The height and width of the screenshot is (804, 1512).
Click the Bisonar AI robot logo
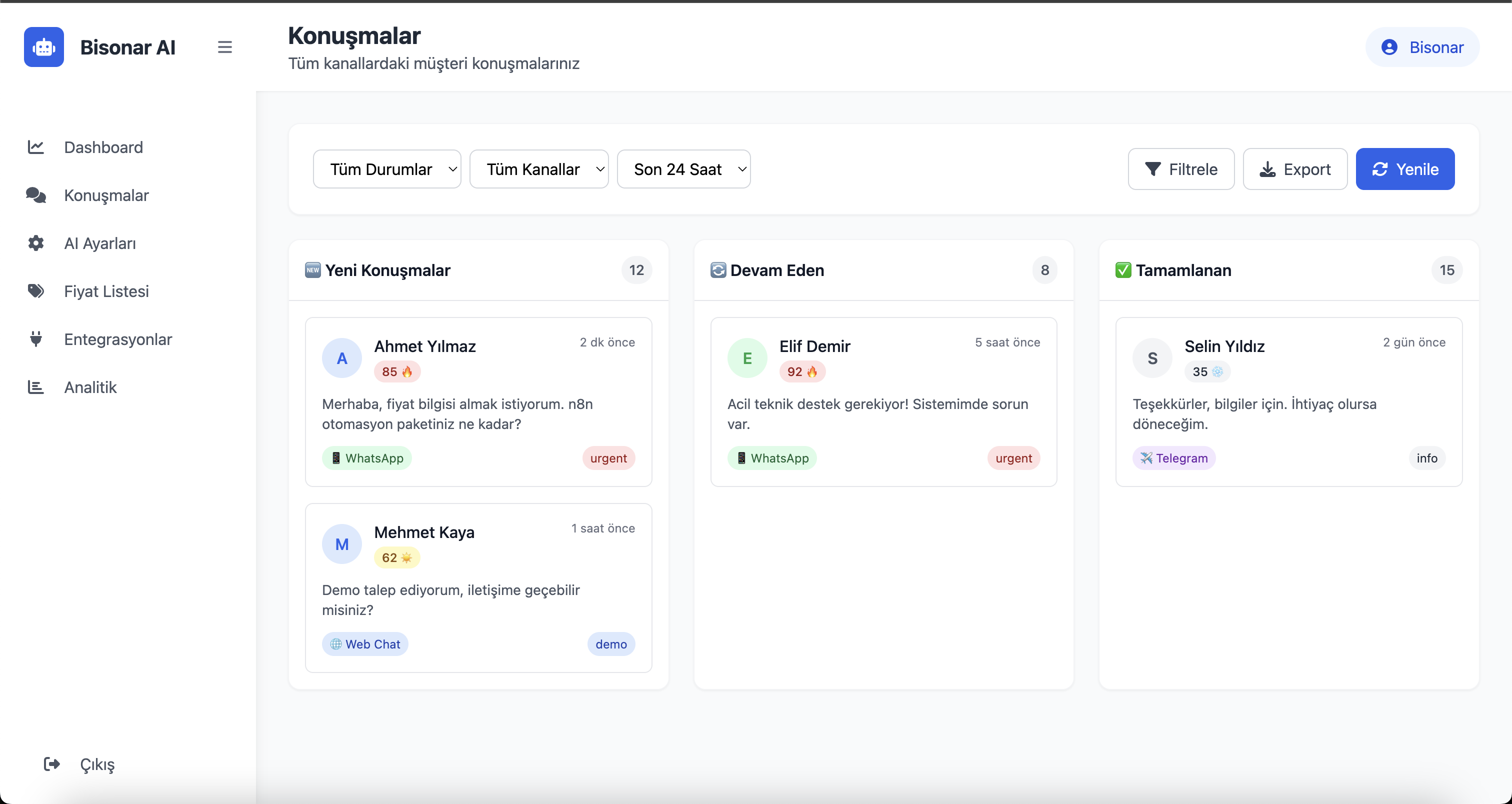[x=44, y=47]
